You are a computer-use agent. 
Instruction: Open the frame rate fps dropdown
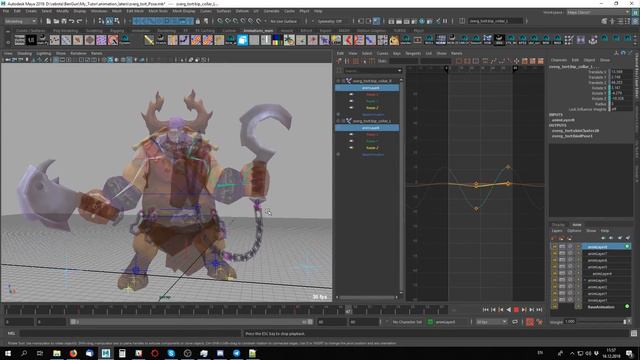click(491, 322)
